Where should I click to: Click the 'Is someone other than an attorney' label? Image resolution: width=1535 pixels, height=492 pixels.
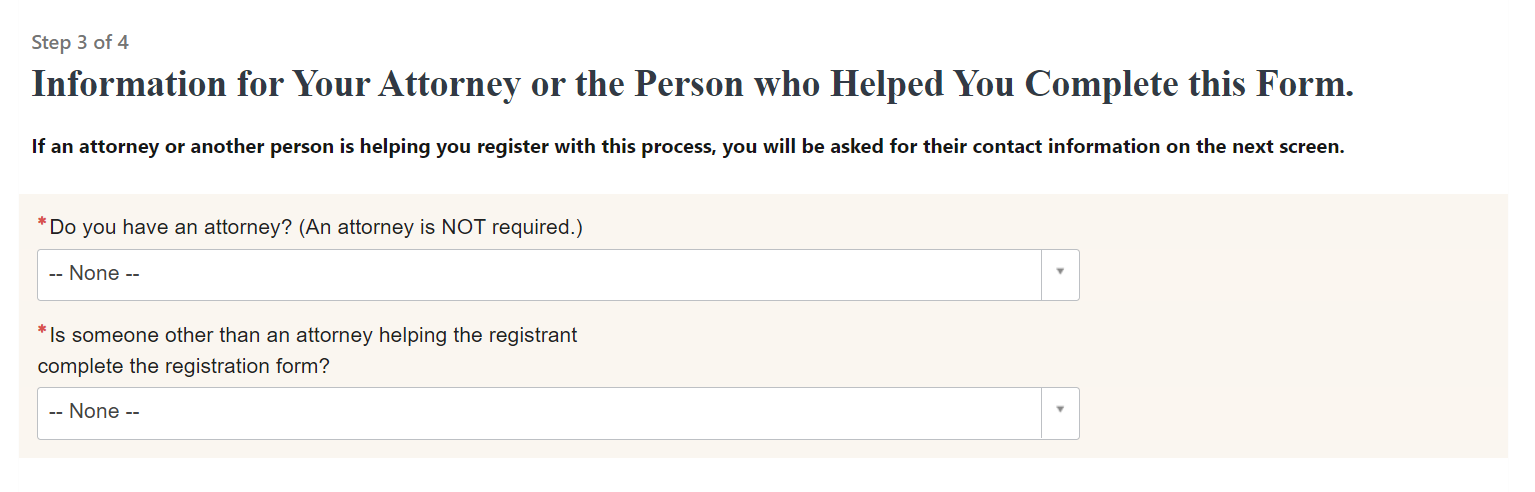[x=312, y=335]
